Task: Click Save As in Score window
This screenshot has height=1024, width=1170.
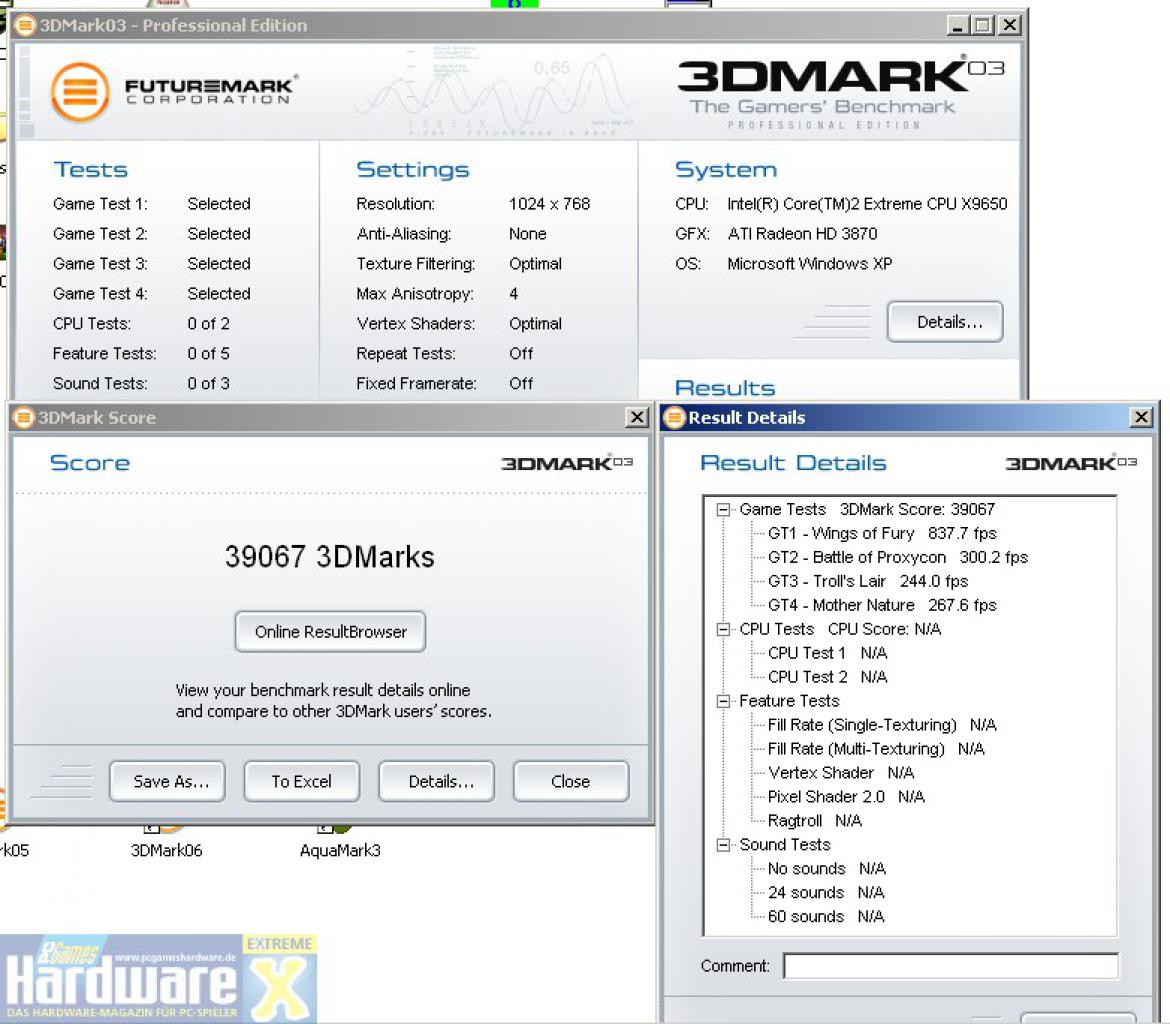Action: [x=167, y=781]
